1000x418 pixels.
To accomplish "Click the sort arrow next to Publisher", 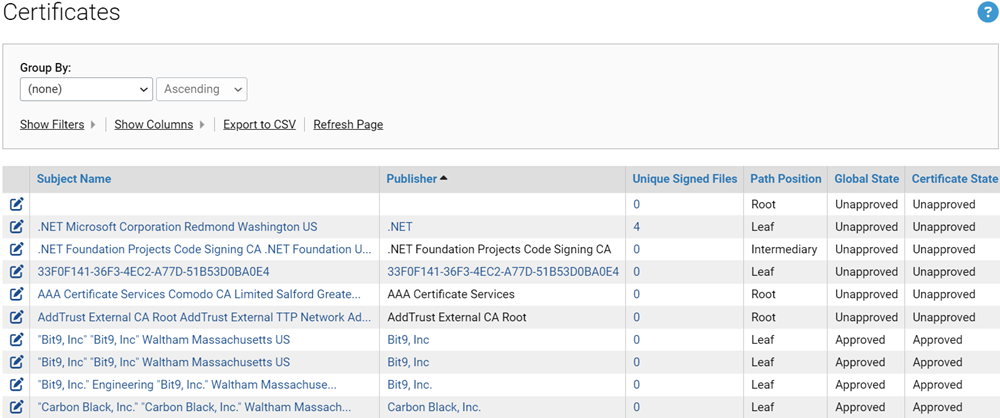I will (x=443, y=179).
